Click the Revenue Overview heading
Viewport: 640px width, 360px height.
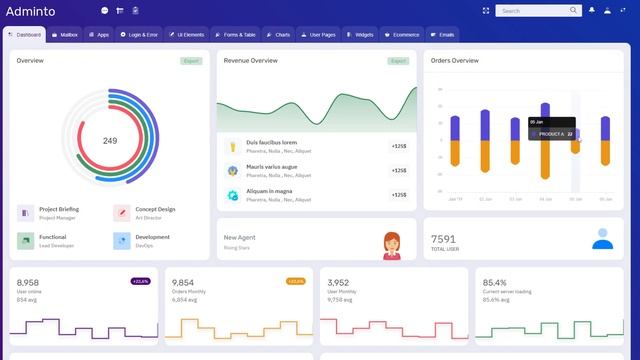pos(251,60)
